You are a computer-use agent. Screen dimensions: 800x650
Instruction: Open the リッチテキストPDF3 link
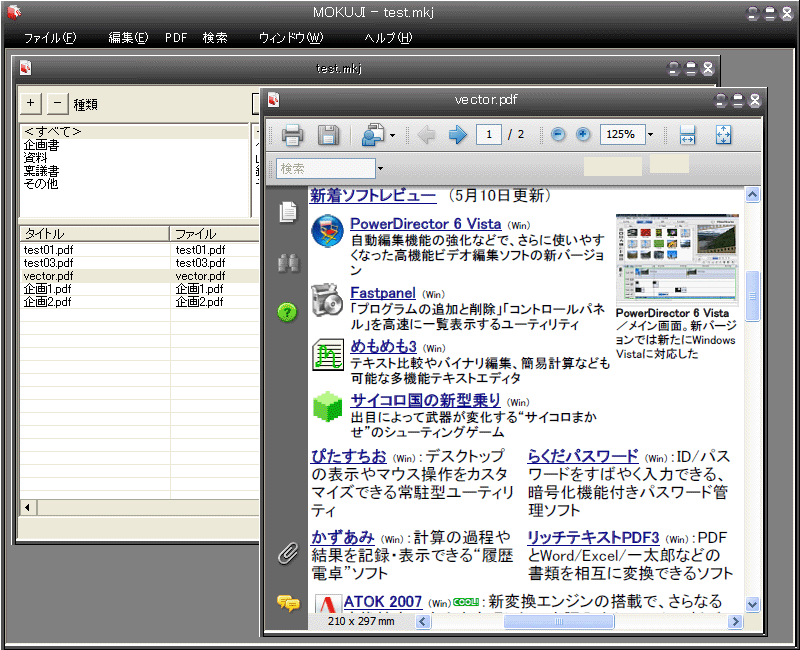pos(593,537)
